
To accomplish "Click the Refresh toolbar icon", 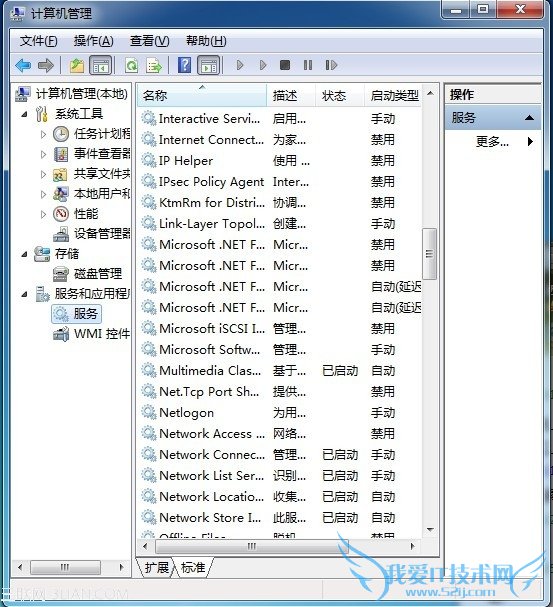I will point(132,65).
